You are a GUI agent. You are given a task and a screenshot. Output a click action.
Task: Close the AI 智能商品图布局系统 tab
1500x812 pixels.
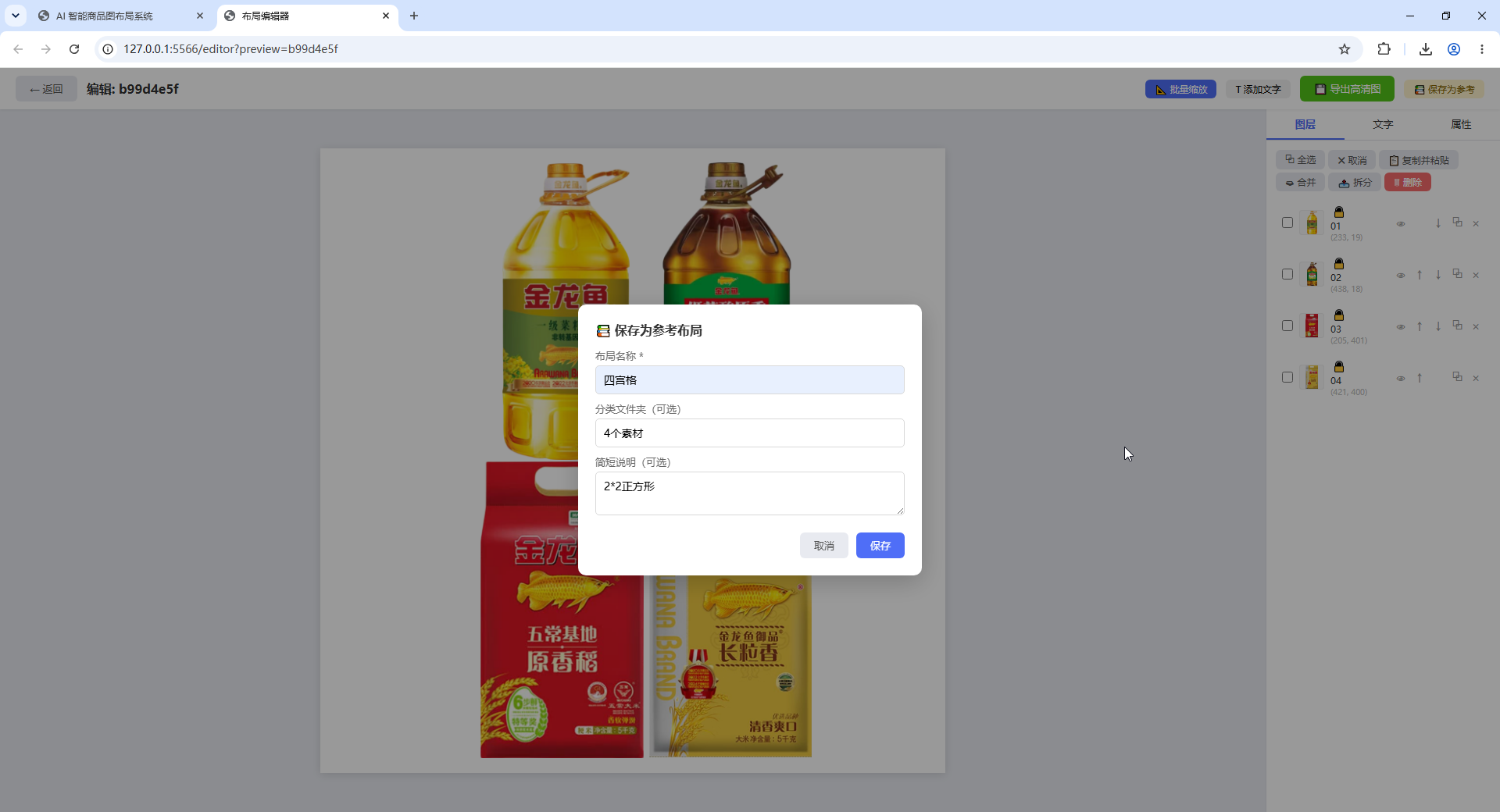point(200,16)
